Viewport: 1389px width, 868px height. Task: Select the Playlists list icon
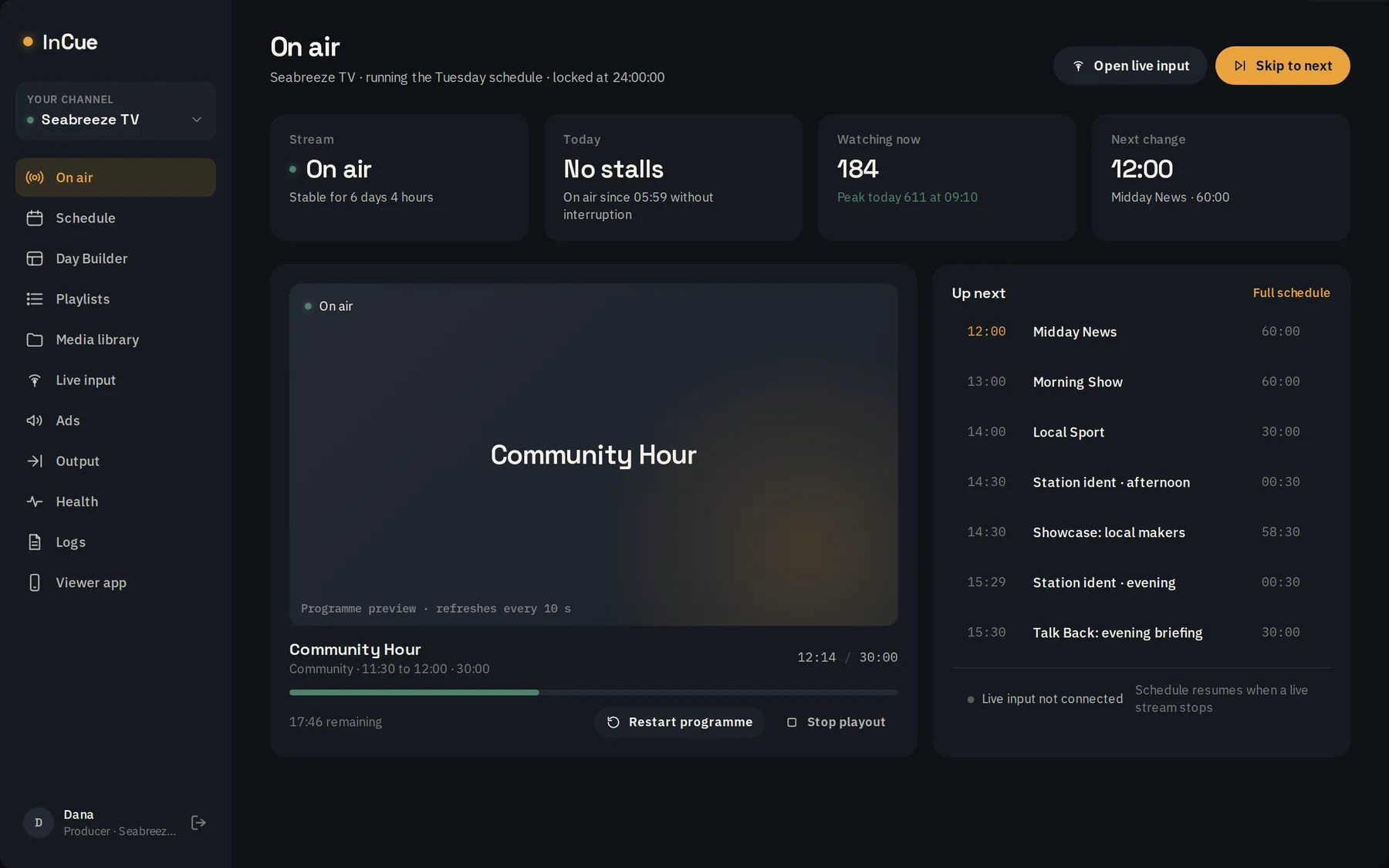35,299
